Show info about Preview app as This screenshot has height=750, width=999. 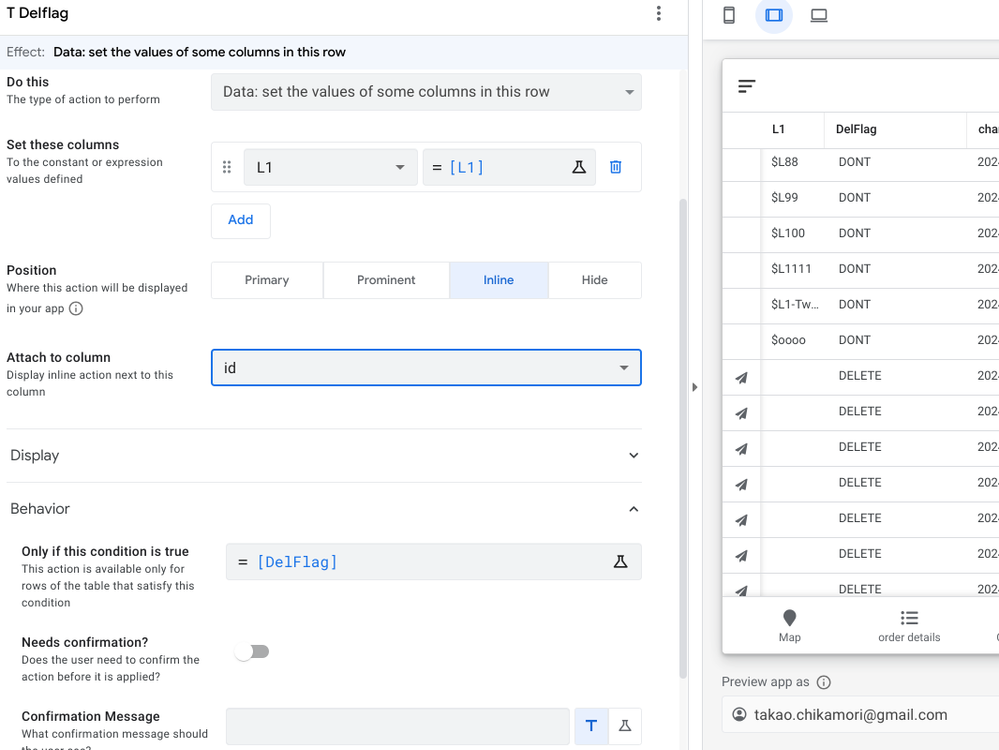[x=823, y=682]
